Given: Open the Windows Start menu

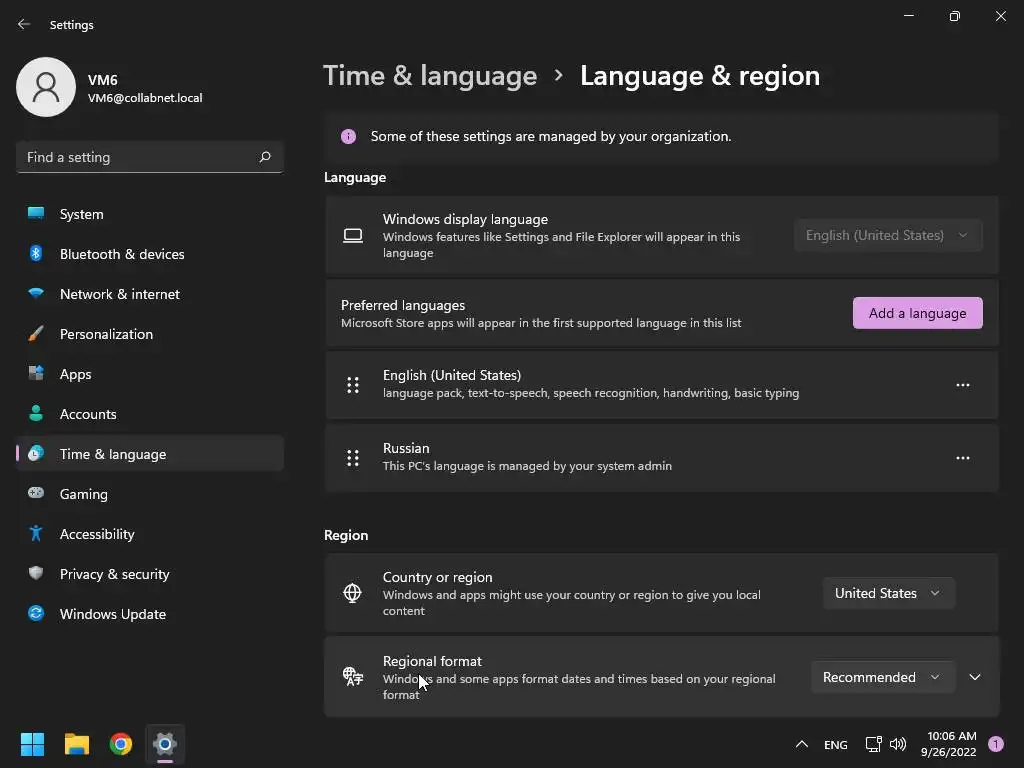Looking at the screenshot, I should pos(32,744).
